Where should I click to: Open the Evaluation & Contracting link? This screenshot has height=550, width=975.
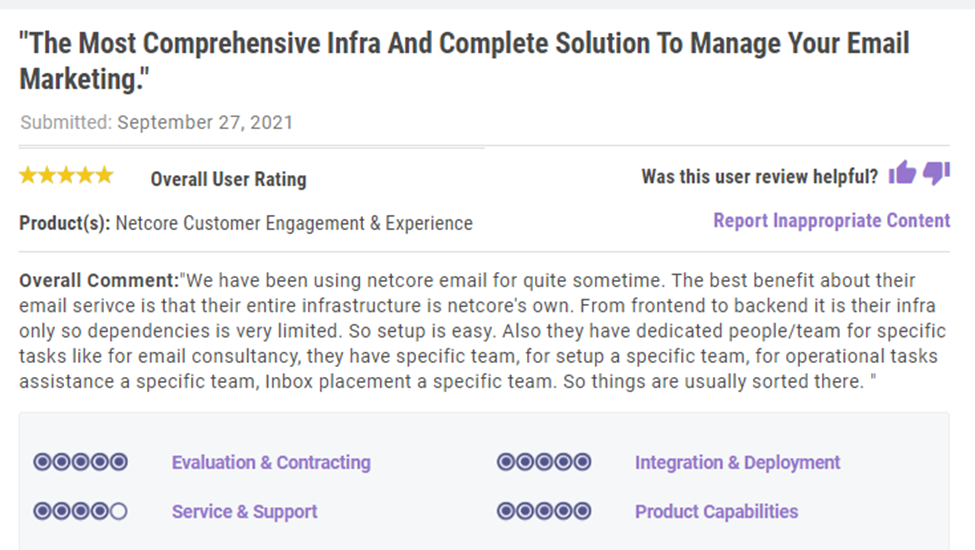(x=271, y=462)
